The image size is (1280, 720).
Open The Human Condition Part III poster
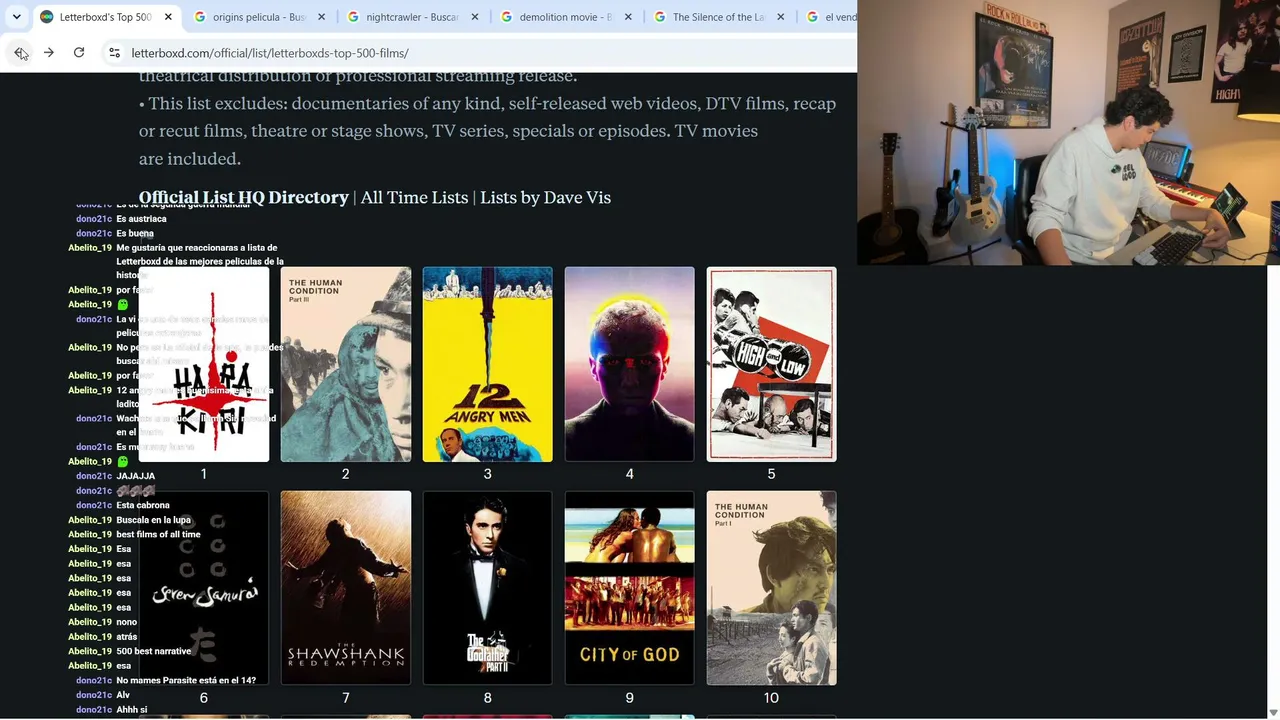point(346,364)
